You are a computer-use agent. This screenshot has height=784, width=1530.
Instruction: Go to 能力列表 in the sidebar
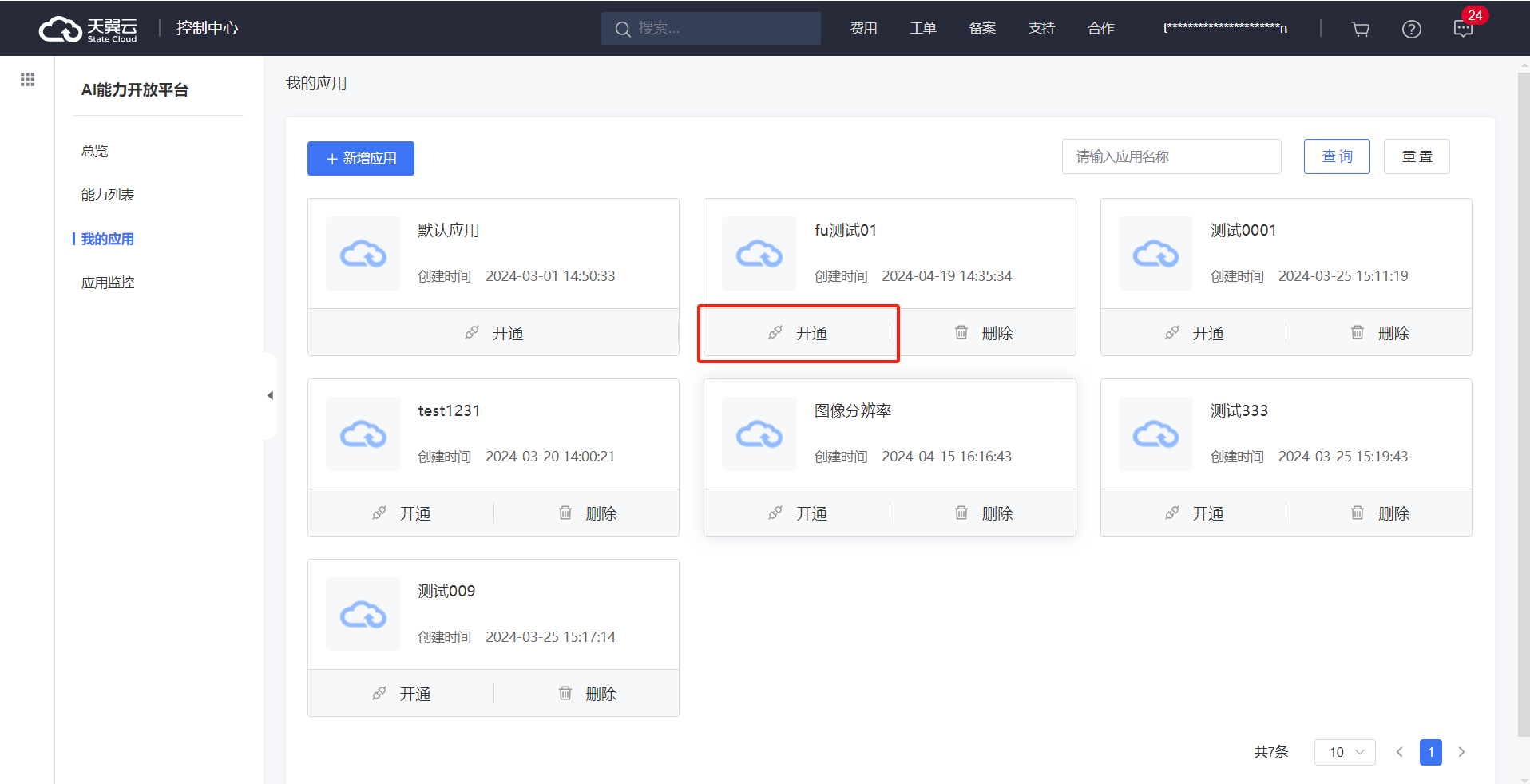(x=108, y=195)
